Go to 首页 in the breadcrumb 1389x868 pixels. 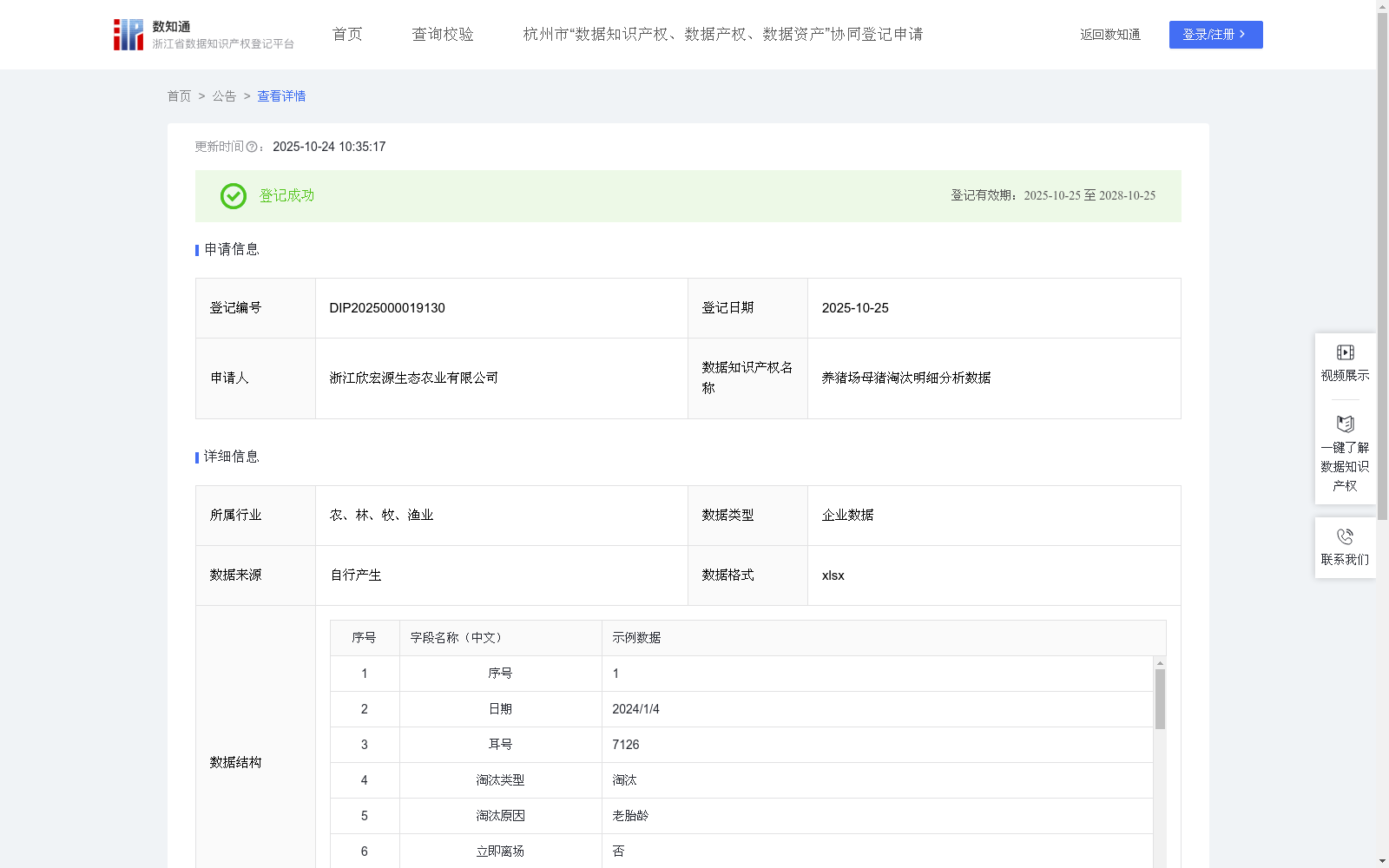(179, 96)
